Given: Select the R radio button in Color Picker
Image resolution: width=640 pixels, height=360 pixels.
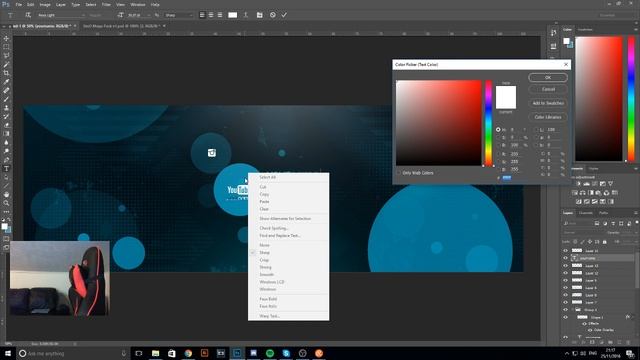Looking at the screenshot, I should (x=498, y=154).
